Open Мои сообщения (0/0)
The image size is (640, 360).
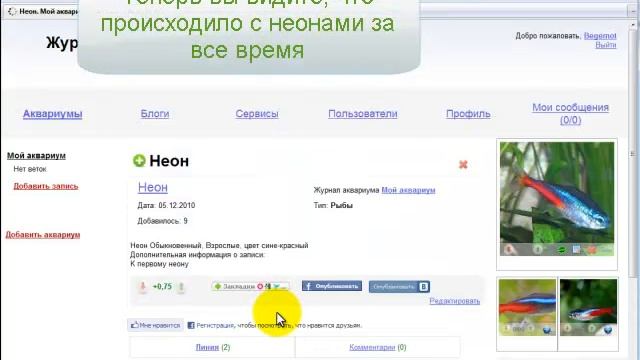(570, 114)
